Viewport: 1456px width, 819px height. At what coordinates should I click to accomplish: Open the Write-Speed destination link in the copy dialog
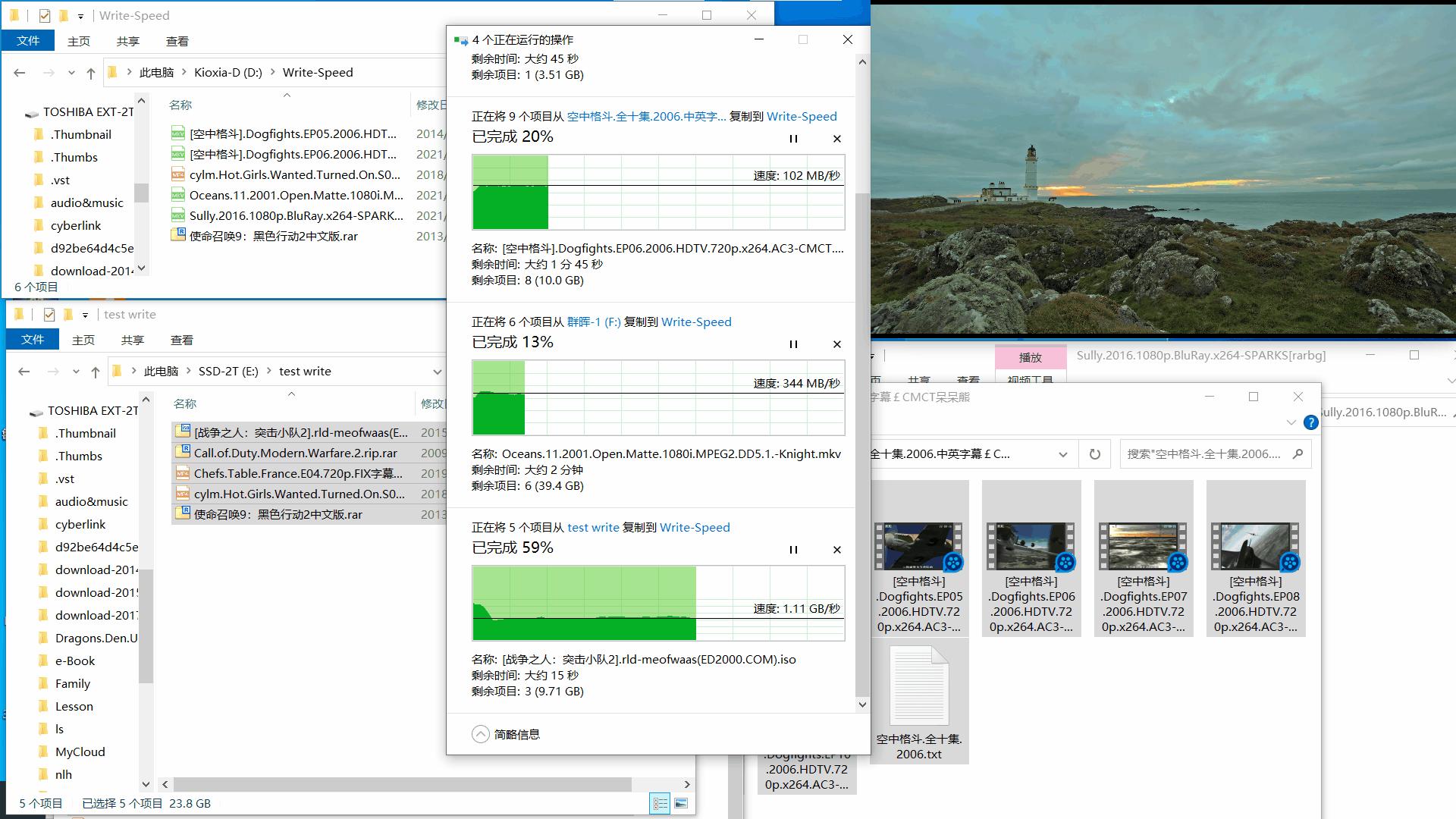pyautogui.click(x=802, y=116)
